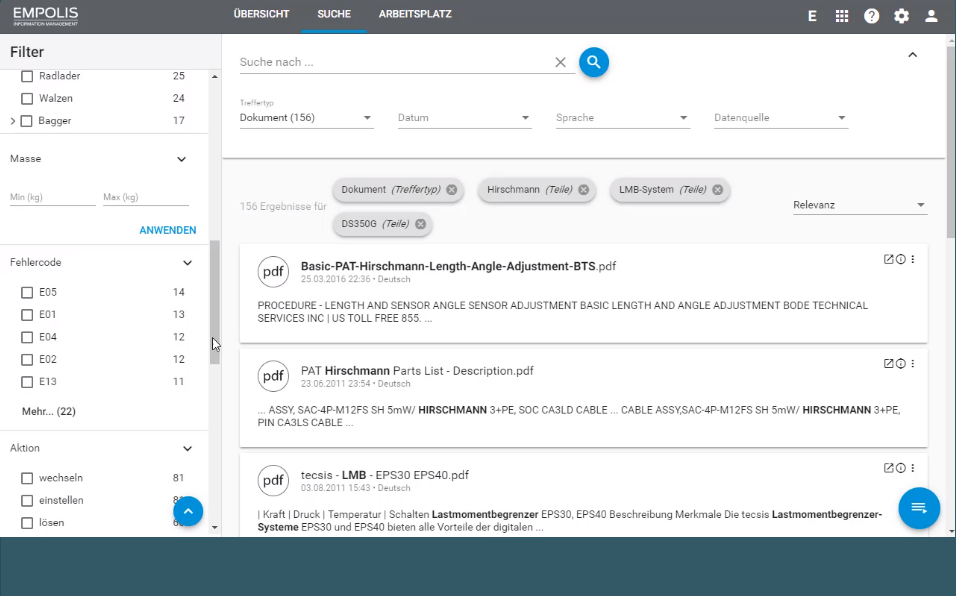Click the blue notes floating action button
The width and height of the screenshot is (956, 596).
click(x=919, y=508)
